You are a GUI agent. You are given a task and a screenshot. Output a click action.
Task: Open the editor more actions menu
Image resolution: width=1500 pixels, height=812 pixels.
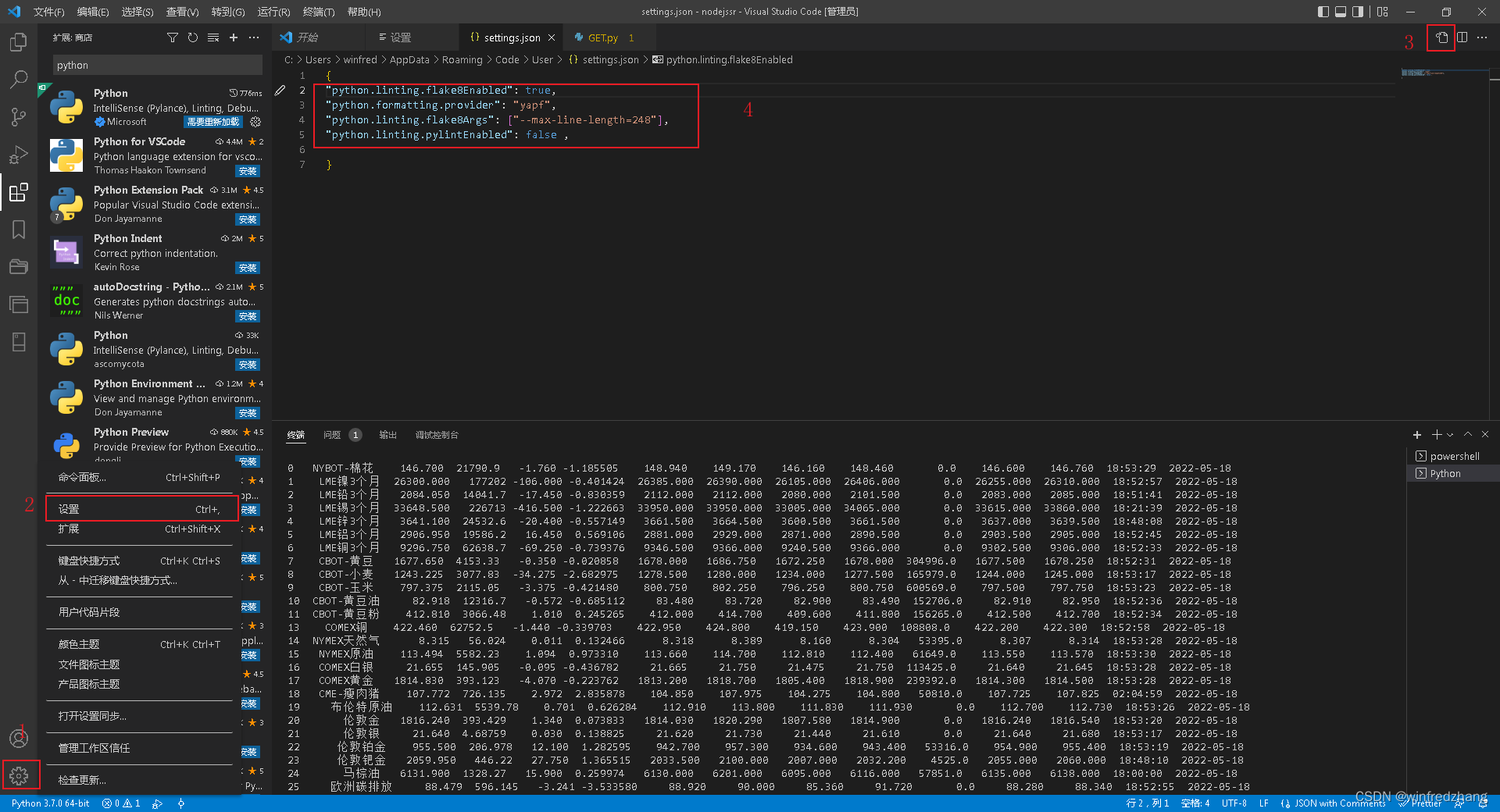coord(1482,37)
